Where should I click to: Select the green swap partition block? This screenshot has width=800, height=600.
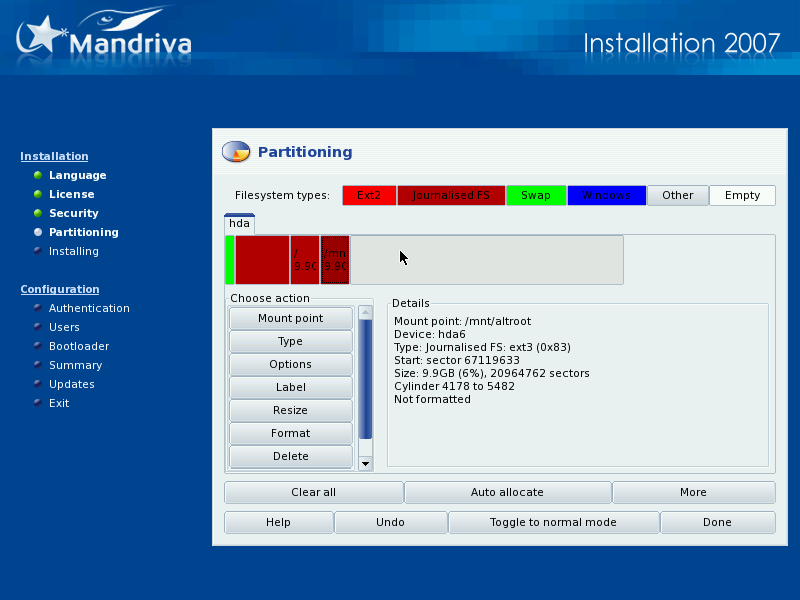(230, 260)
